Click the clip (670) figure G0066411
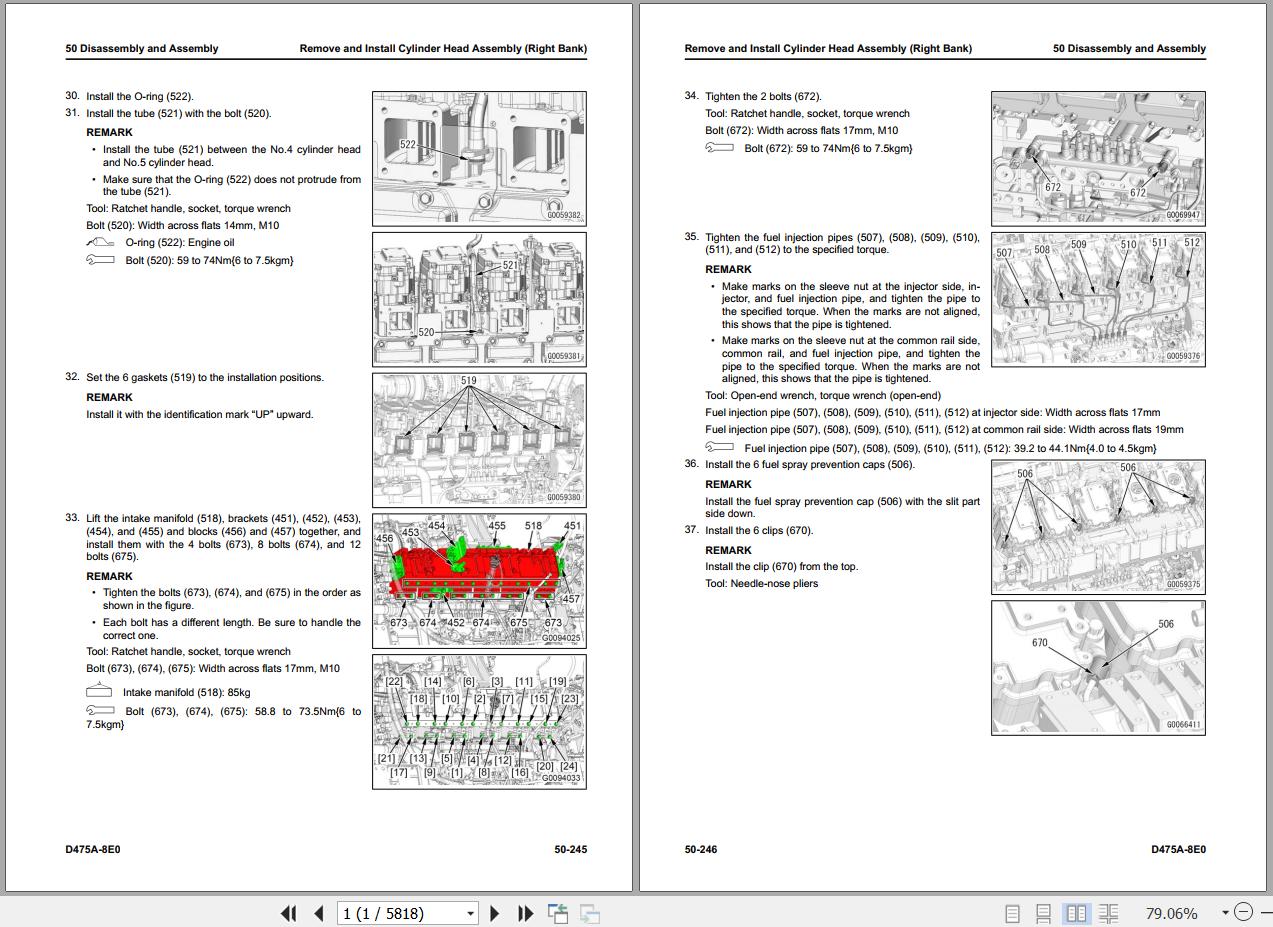The image size is (1273, 927). coord(1098,667)
